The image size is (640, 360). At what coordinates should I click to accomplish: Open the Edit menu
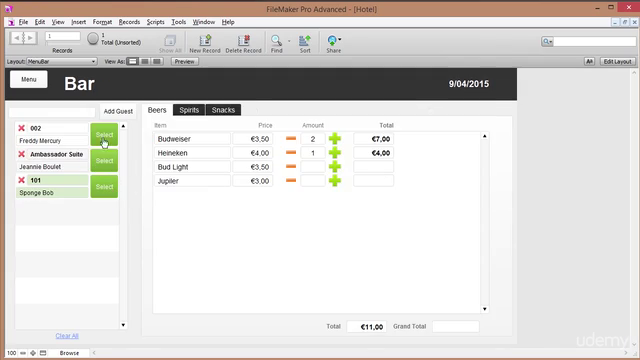click(x=40, y=22)
